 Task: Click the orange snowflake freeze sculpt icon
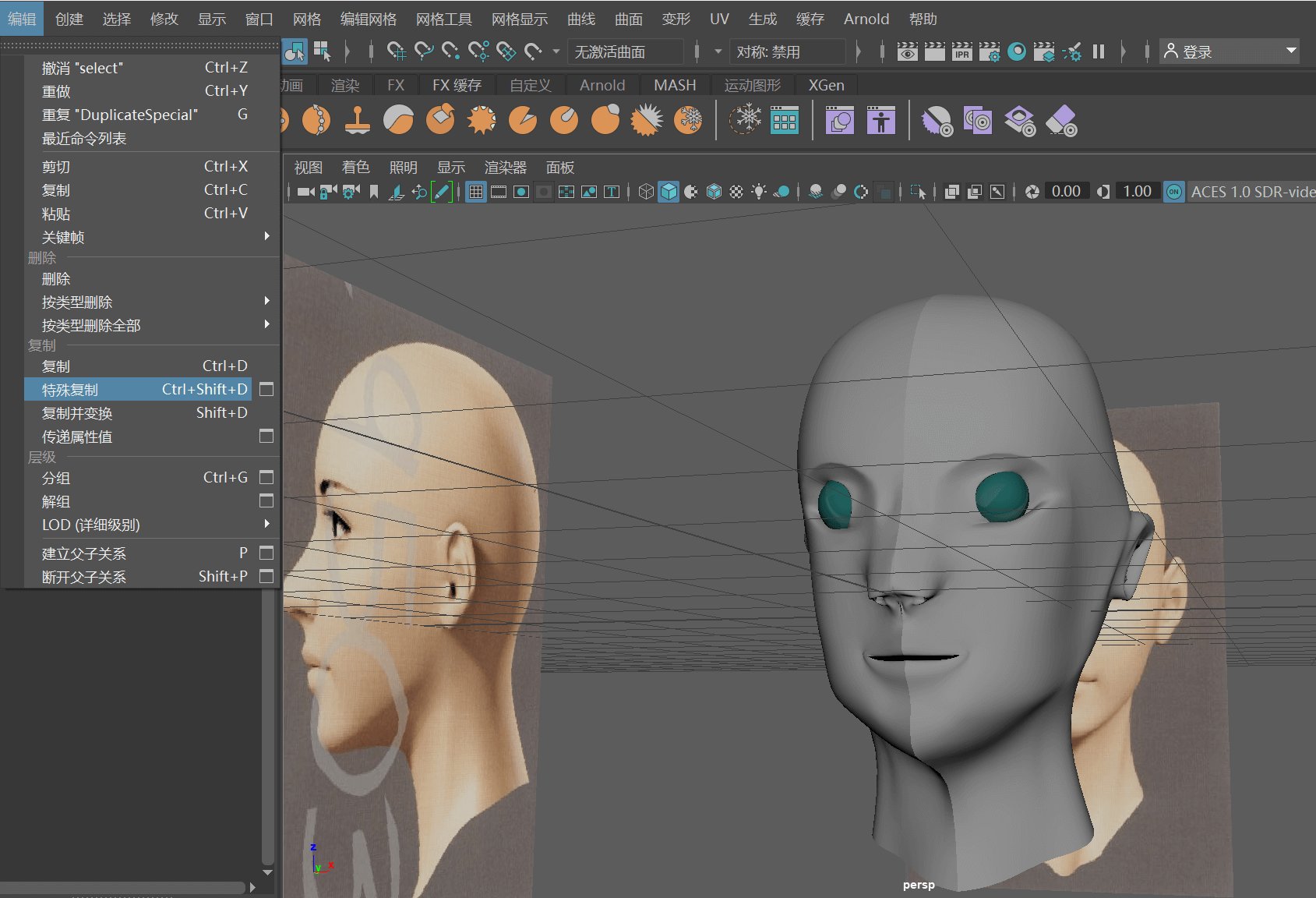click(688, 120)
